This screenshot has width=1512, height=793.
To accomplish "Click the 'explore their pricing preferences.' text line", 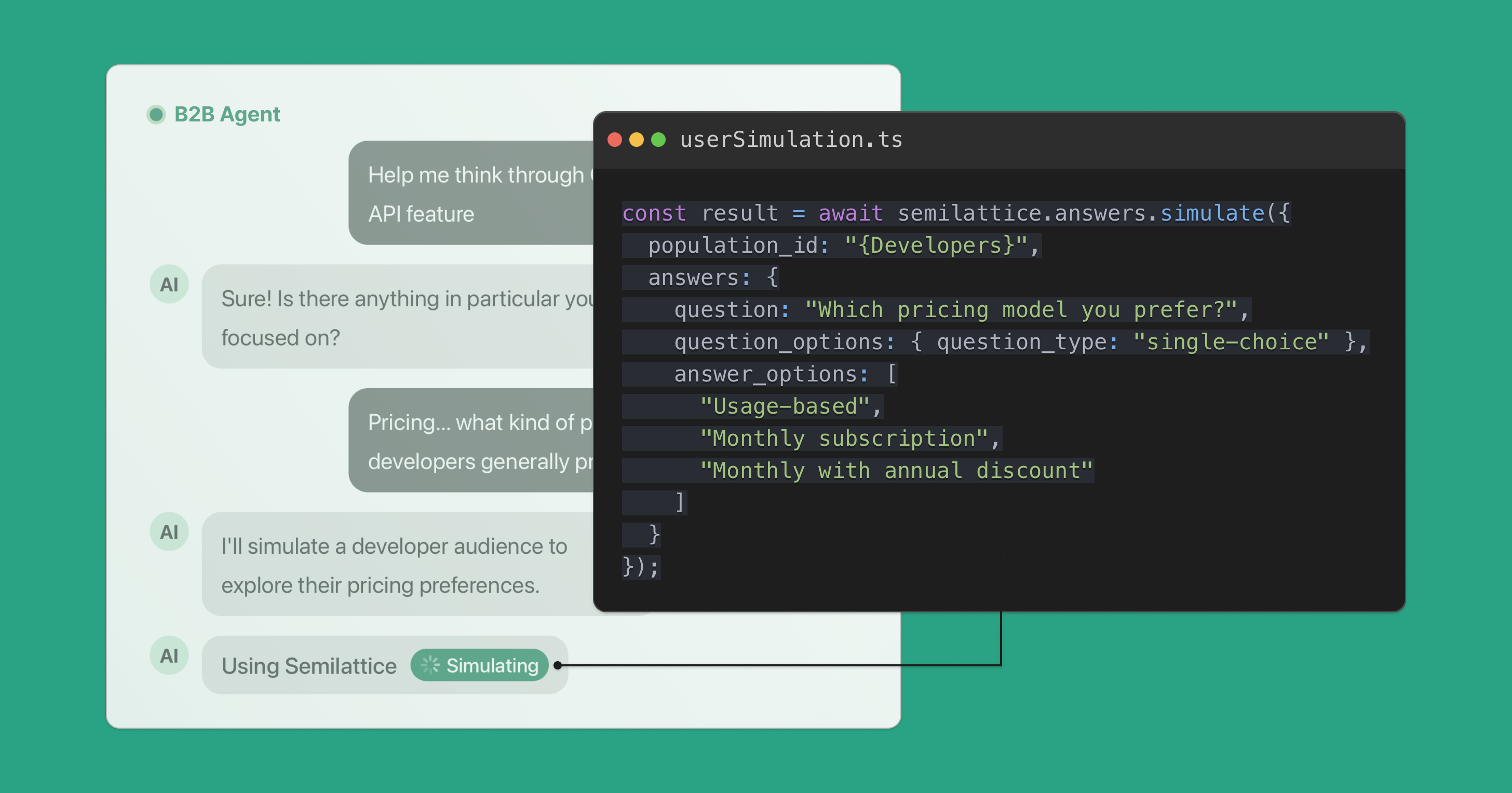I will (381, 585).
